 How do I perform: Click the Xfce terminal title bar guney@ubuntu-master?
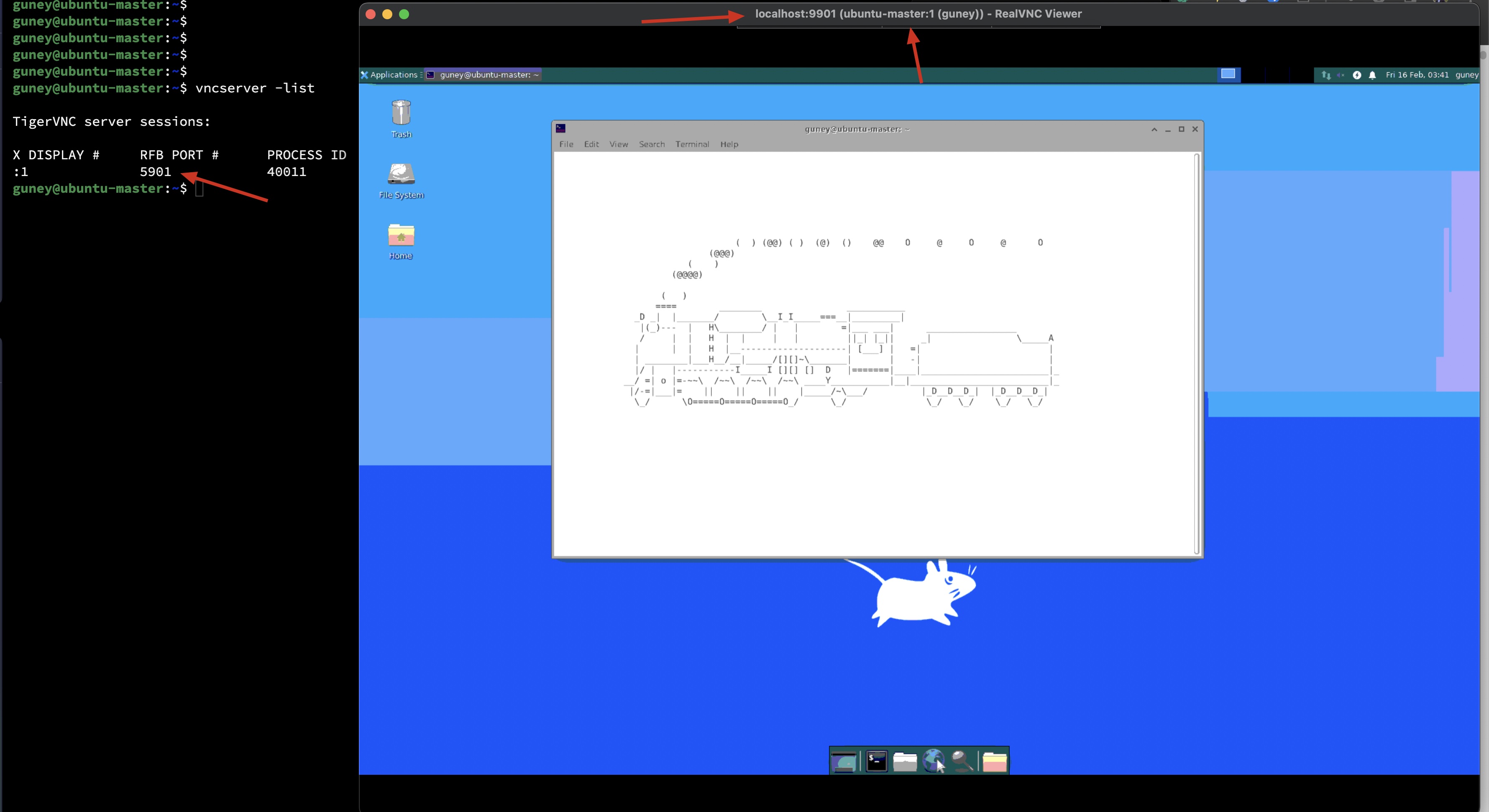pos(857,129)
